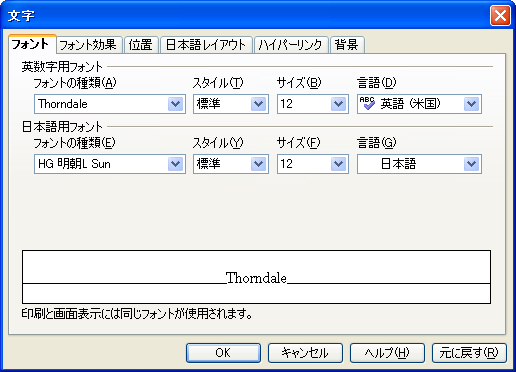Click the キャンセル button
516x372 pixels.
[305, 353]
